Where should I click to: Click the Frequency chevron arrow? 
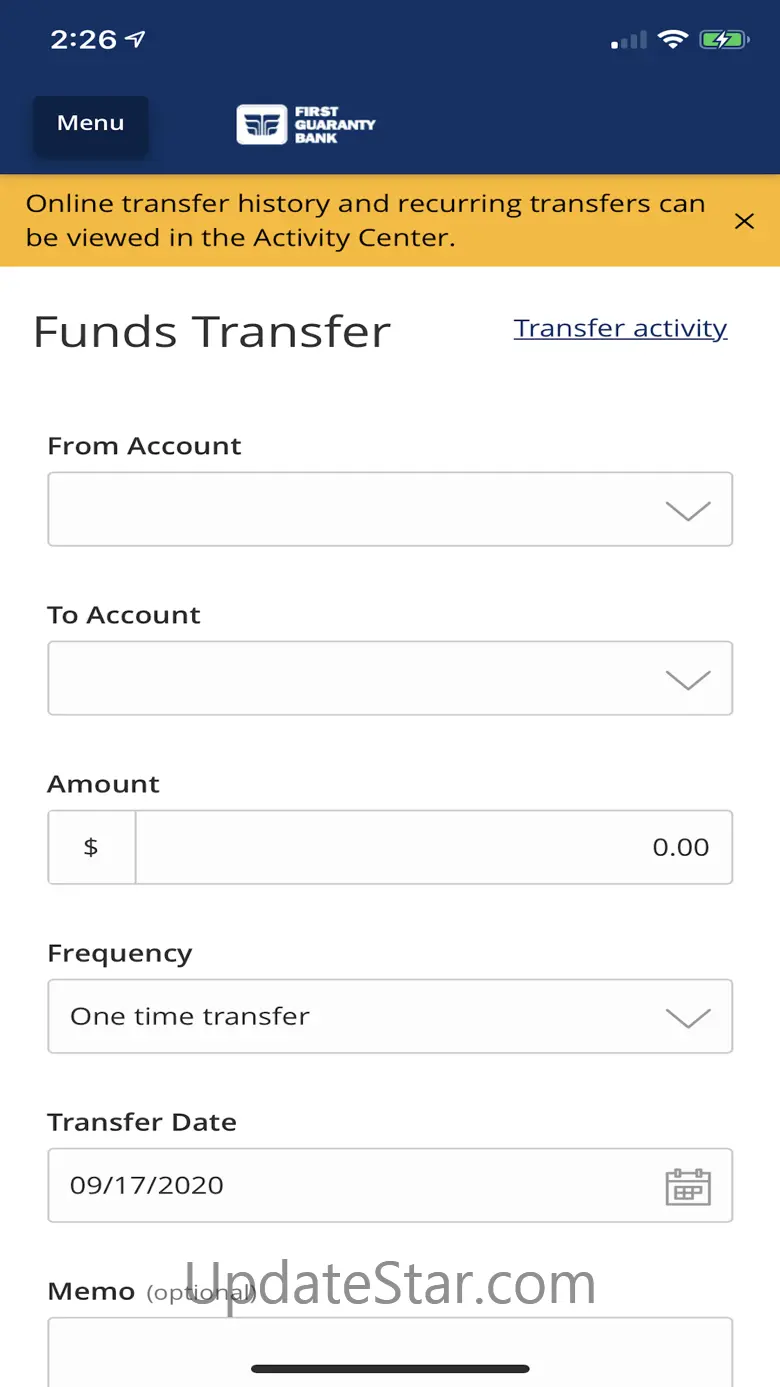(688, 1018)
